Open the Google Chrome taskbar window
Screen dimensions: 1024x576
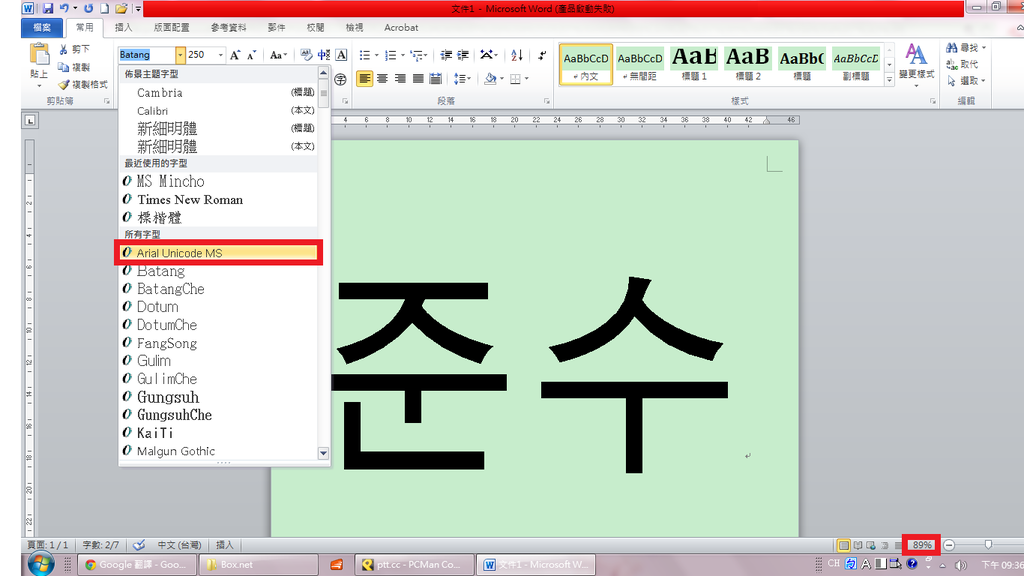pyautogui.click(x=136, y=564)
